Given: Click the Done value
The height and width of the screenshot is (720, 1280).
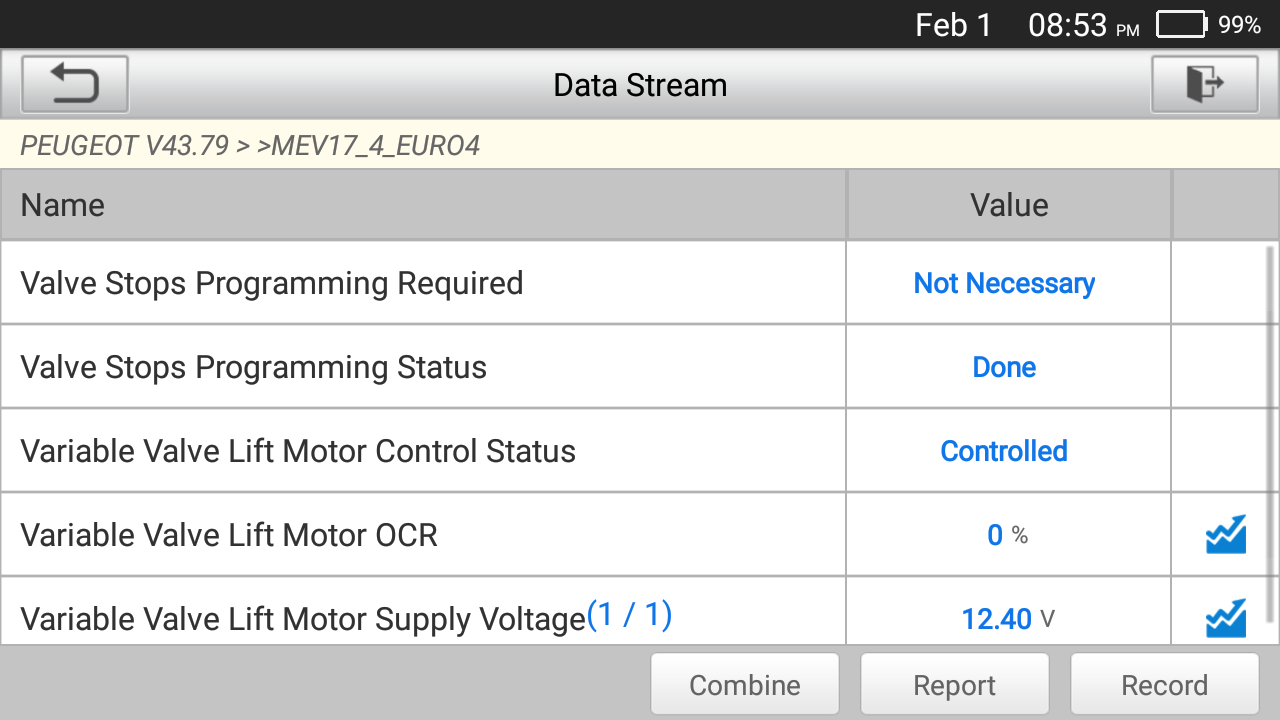Looking at the screenshot, I should [x=1004, y=367].
